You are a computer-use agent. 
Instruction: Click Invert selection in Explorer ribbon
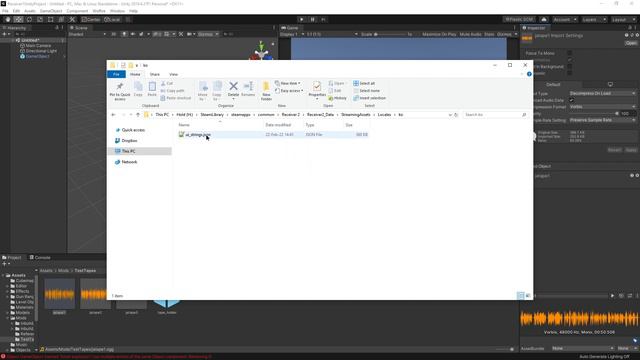[369, 98]
